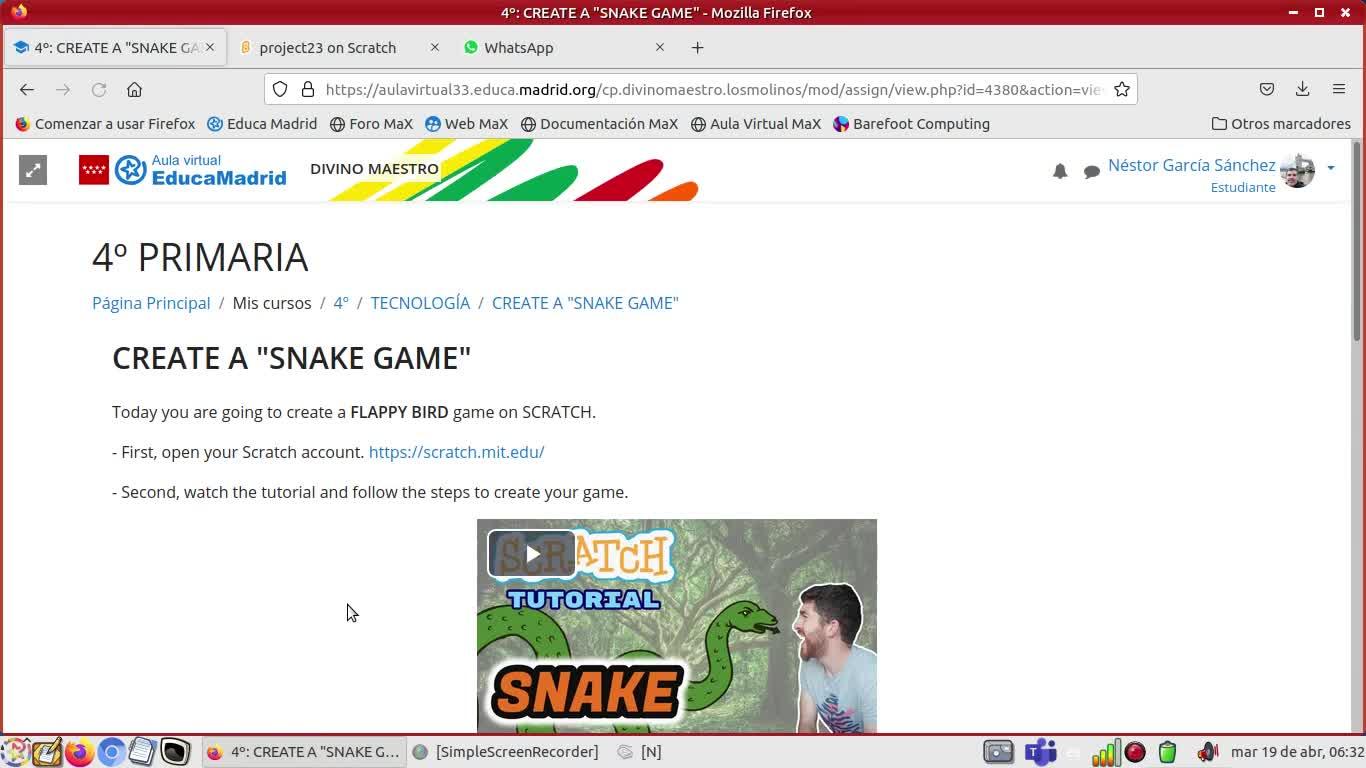1366x768 pixels.
Task: Click the "4º PRIMARIA" course heading
Action: 200,258
